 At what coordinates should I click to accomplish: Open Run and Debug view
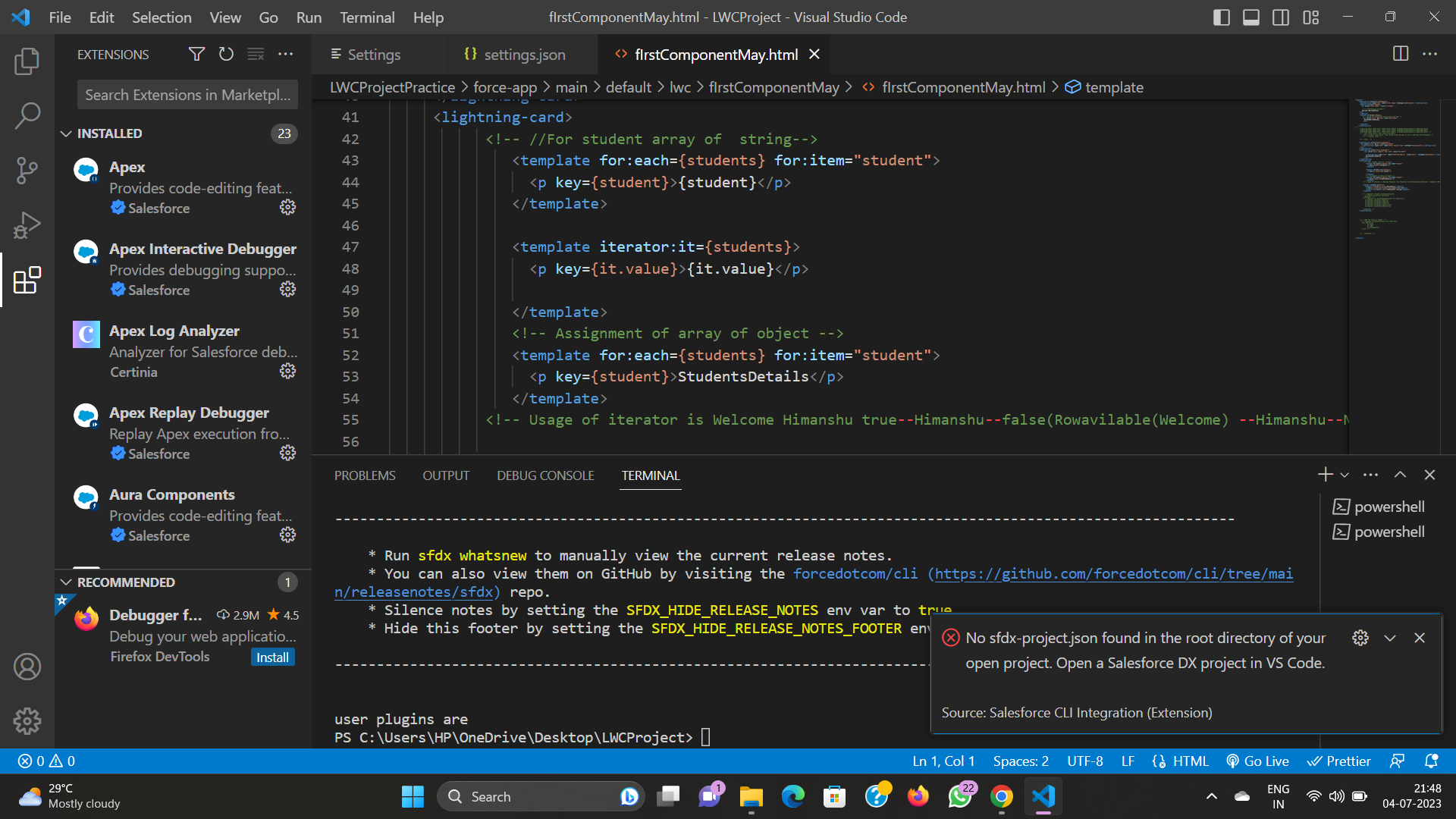(27, 225)
